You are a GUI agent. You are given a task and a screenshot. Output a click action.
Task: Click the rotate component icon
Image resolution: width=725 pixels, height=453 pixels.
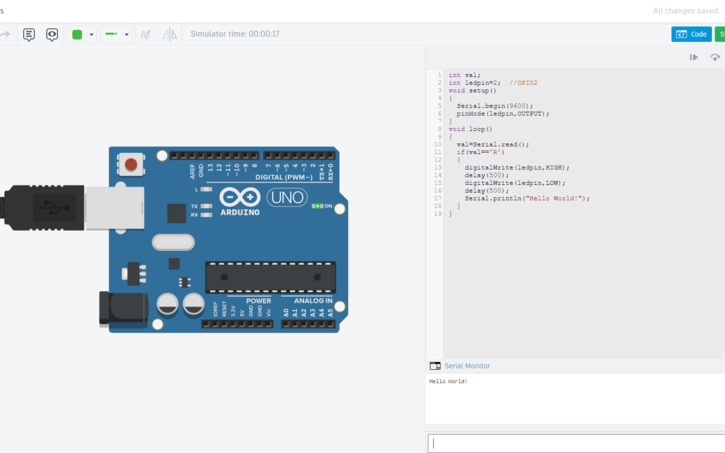coord(146,34)
